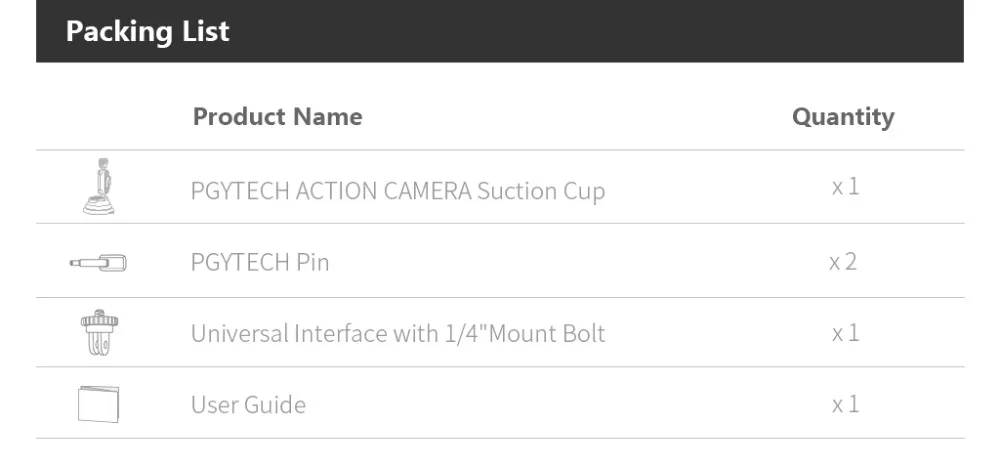Image resolution: width=1000 pixels, height=467 pixels.
Task: Click the PGYTECH pin icon
Action: 98,263
